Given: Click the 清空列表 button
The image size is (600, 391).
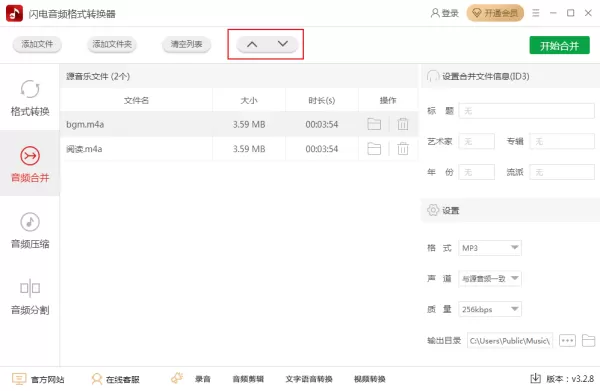Looking at the screenshot, I should point(186,44).
